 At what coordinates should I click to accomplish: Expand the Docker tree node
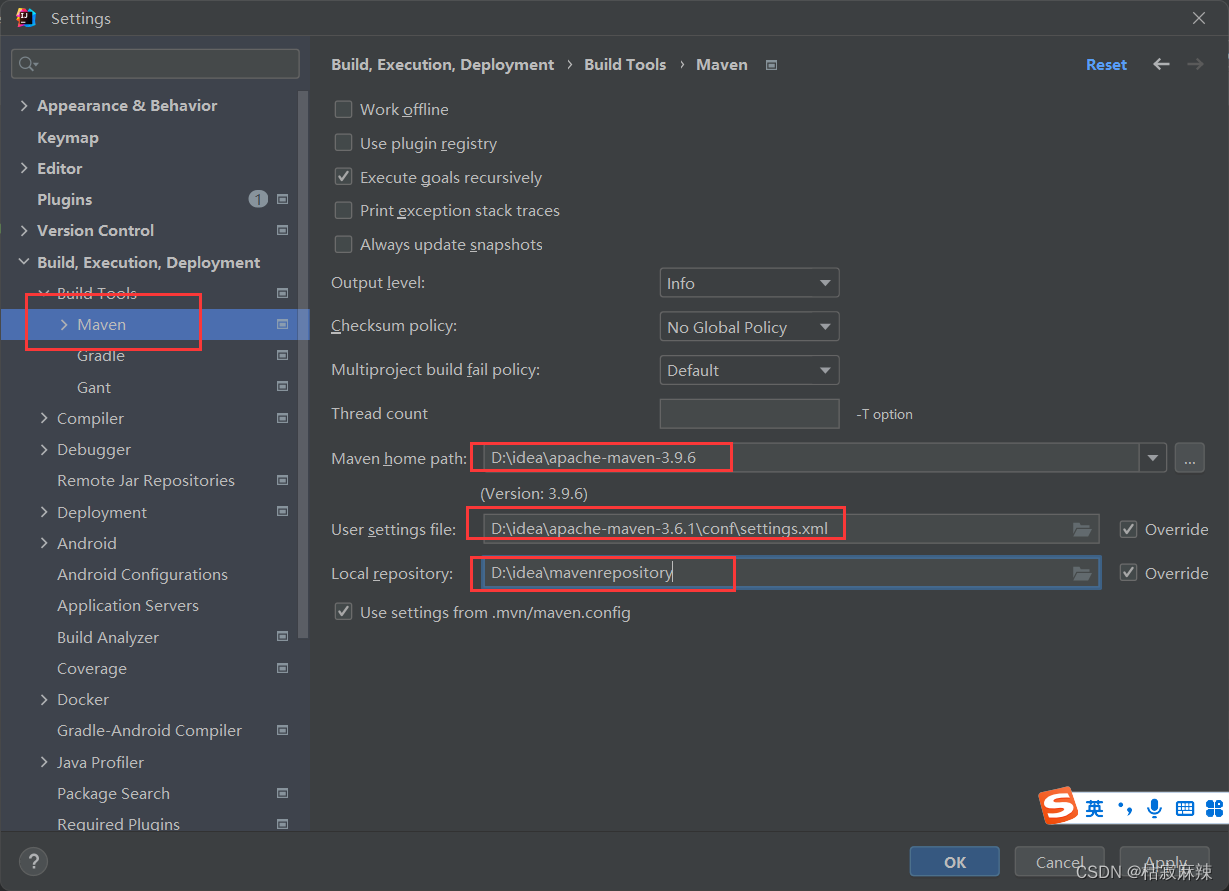click(44, 699)
